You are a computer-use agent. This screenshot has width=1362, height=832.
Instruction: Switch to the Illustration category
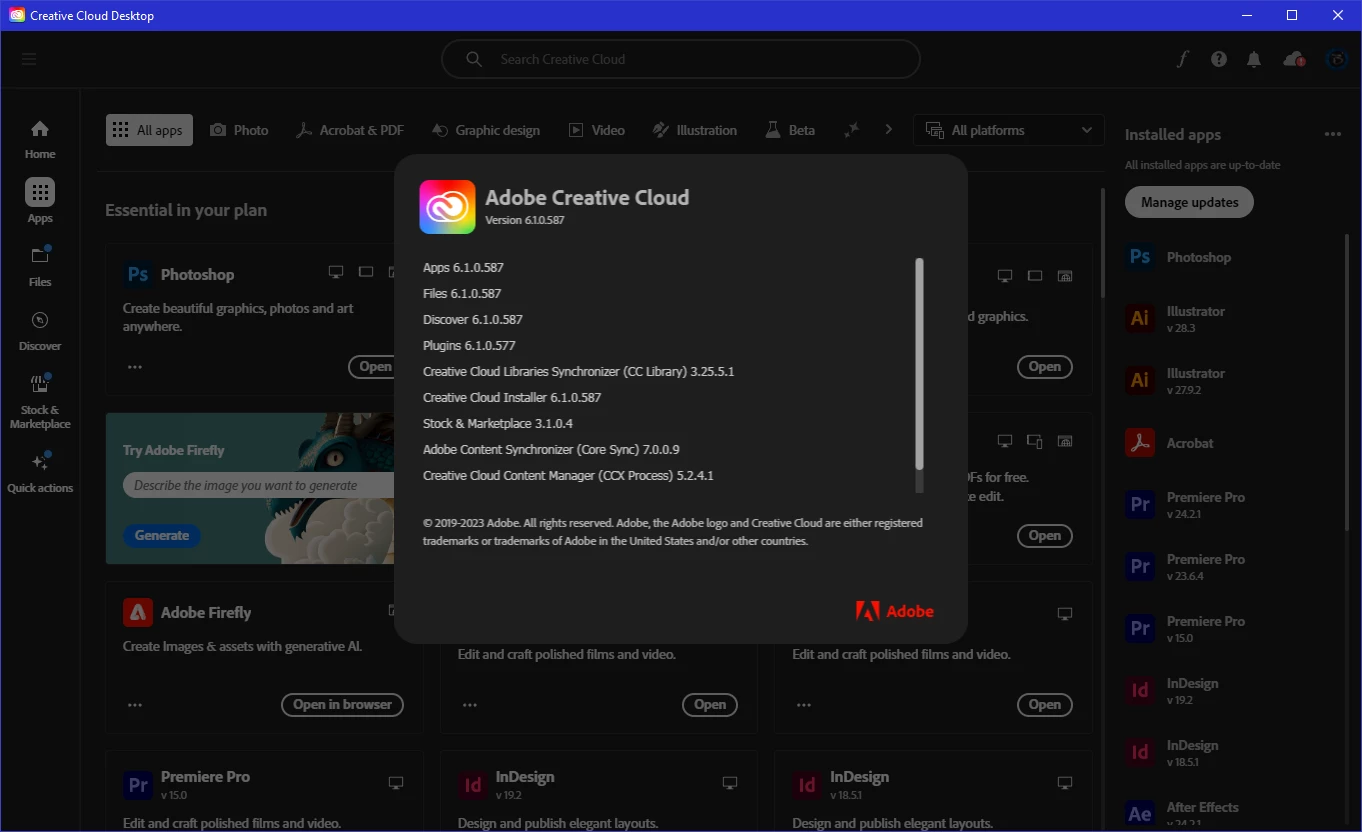[x=695, y=130]
